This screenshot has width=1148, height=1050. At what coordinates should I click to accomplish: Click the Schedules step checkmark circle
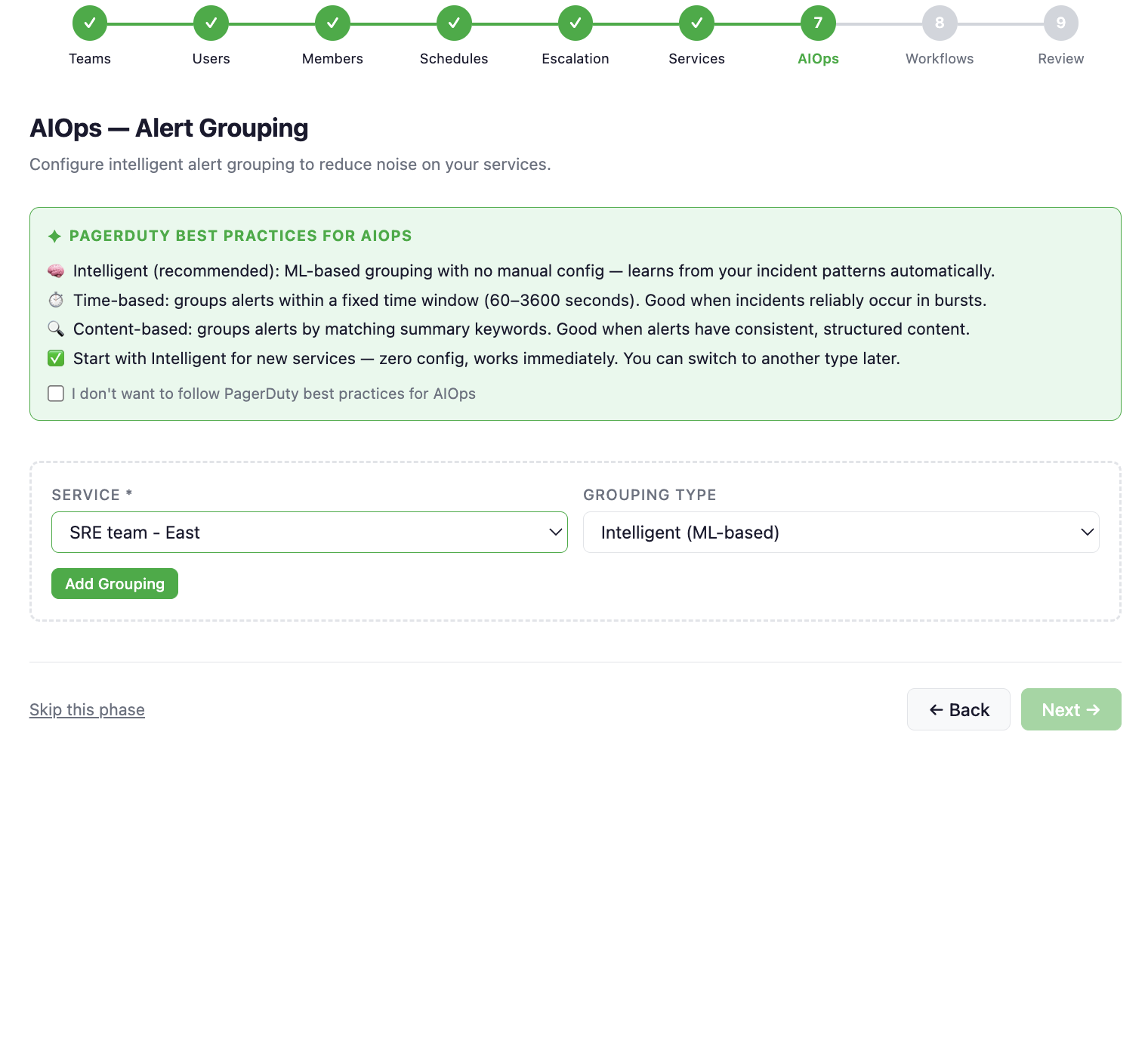(454, 23)
